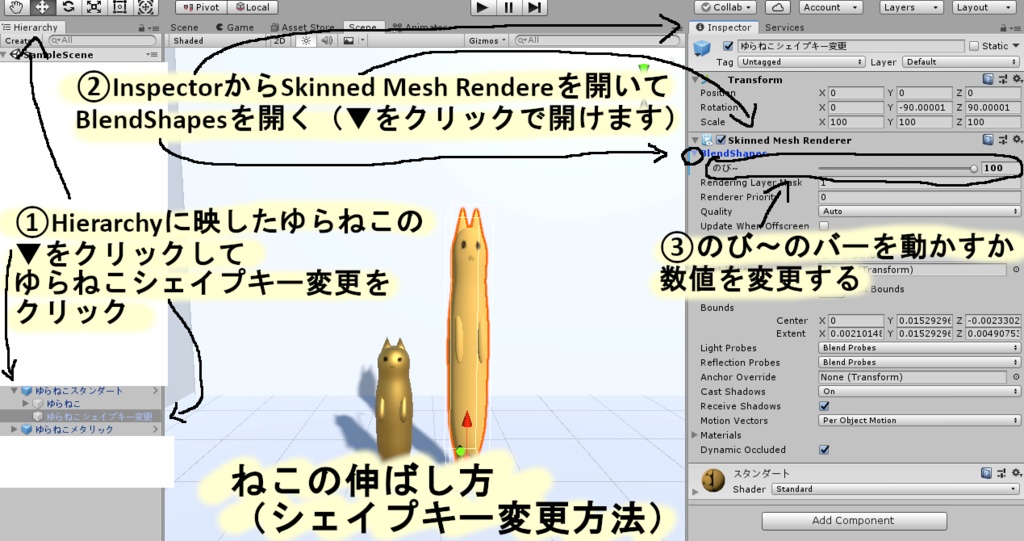Open cloud Services button
Viewport: 1024px width, 541px height.
[x=777, y=7]
